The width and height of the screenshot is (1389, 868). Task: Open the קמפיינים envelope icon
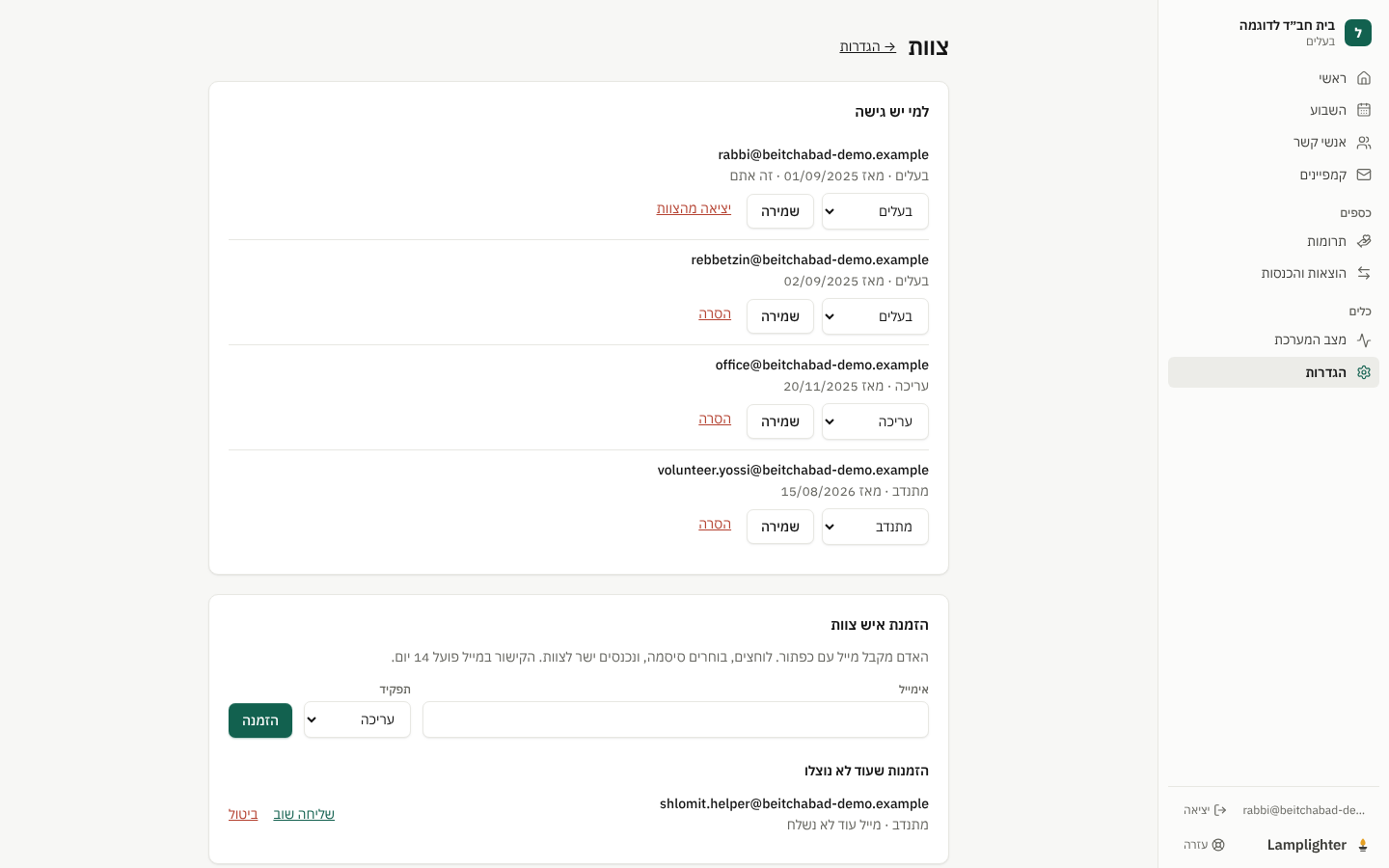[x=1363, y=175]
